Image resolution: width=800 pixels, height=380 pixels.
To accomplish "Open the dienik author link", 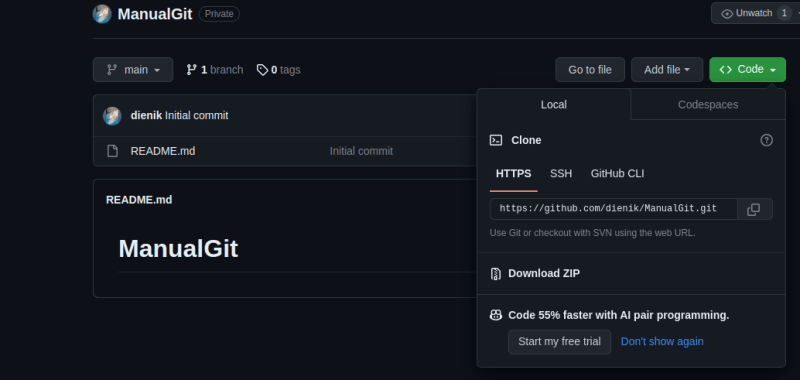I will [146, 116].
